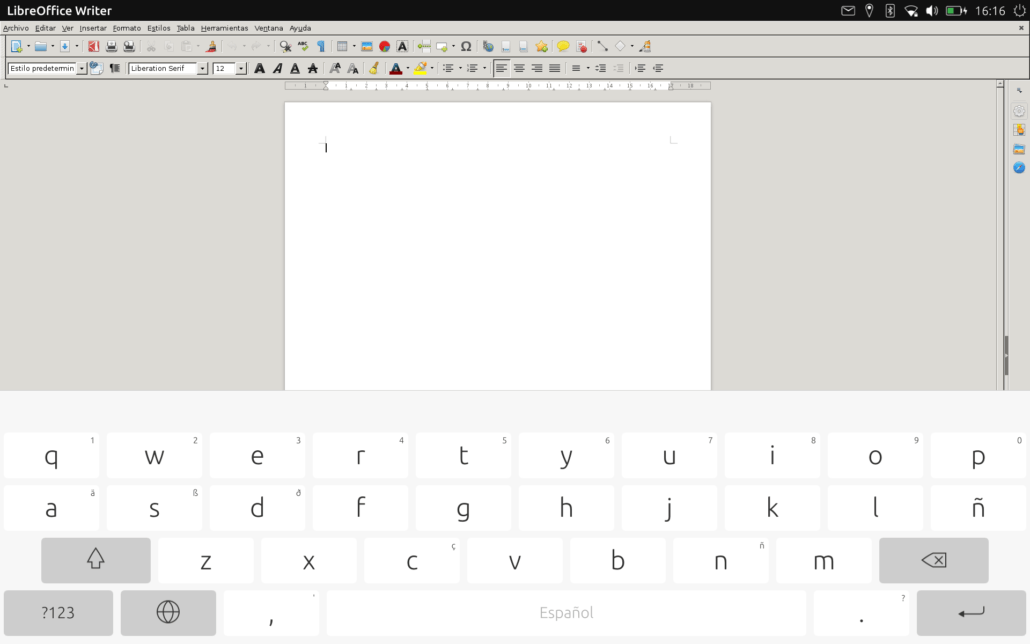Export directly as PDF
Image resolution: width=1030 pixels, height=644 pixels.
pos(93,46)
